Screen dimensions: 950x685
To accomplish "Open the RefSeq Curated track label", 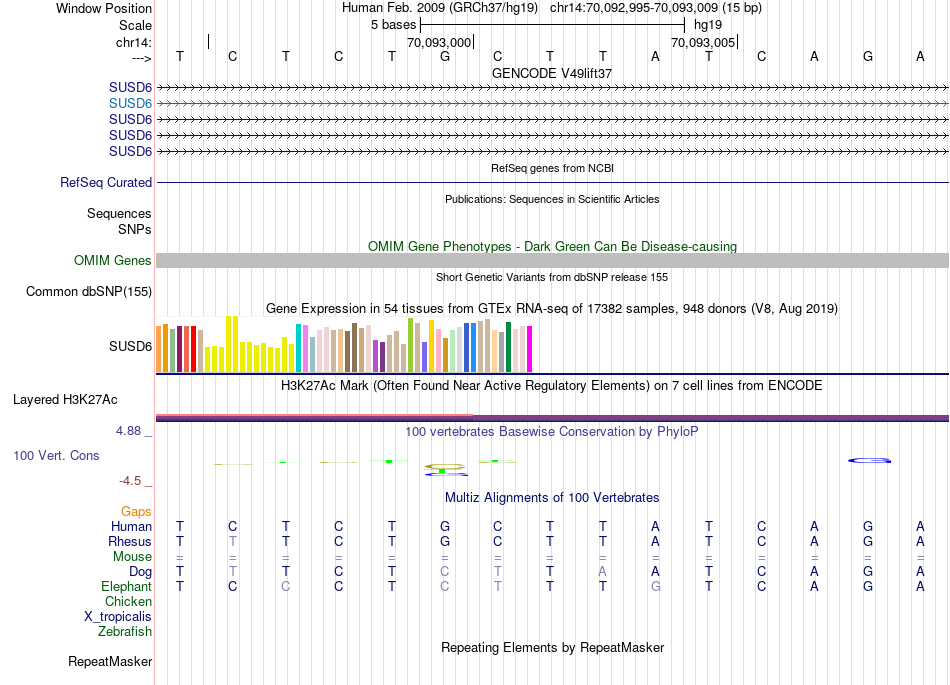I will click(105, 182).
